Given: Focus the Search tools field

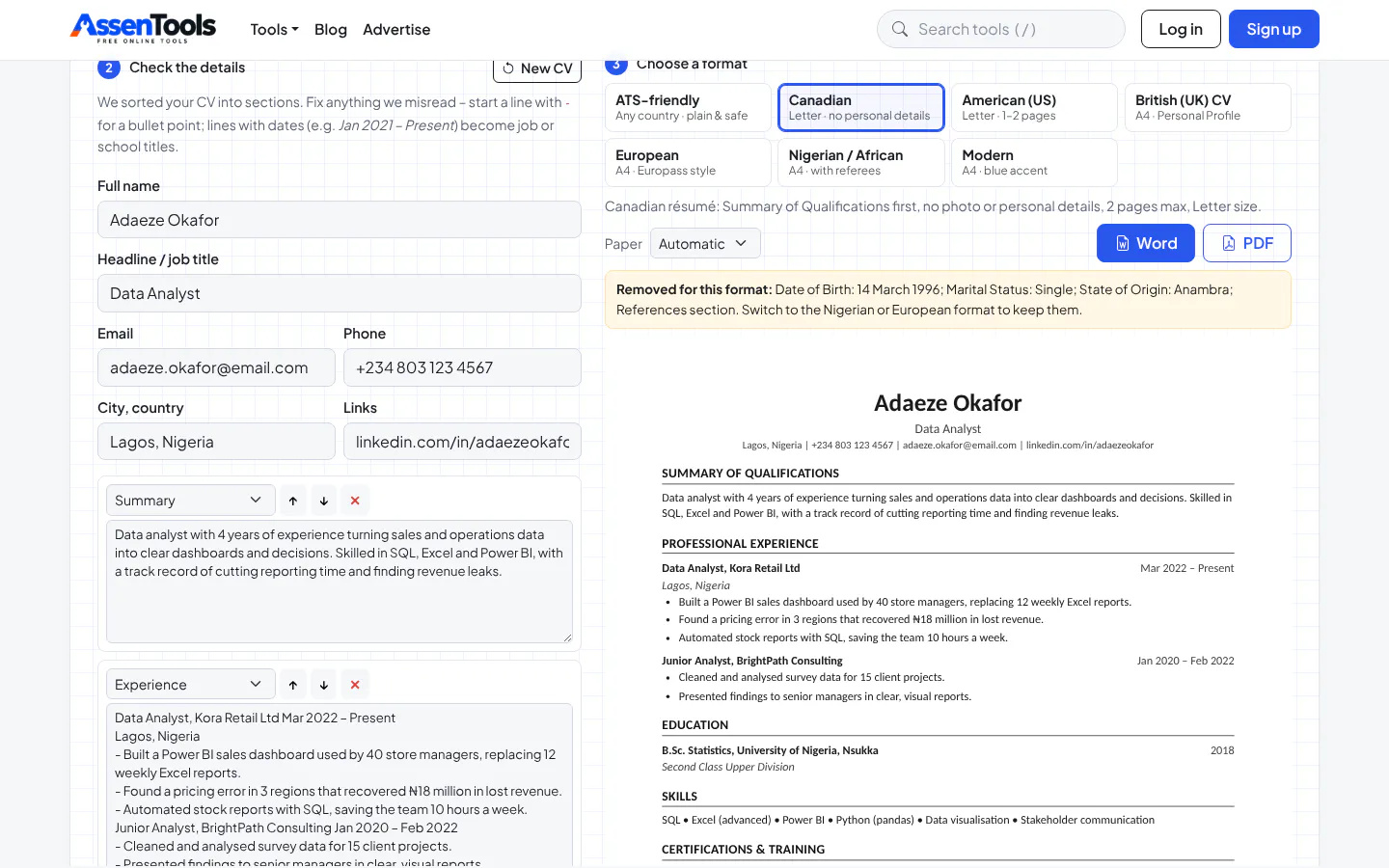Looking at the screenshot, I should (x=1001, y=29).
